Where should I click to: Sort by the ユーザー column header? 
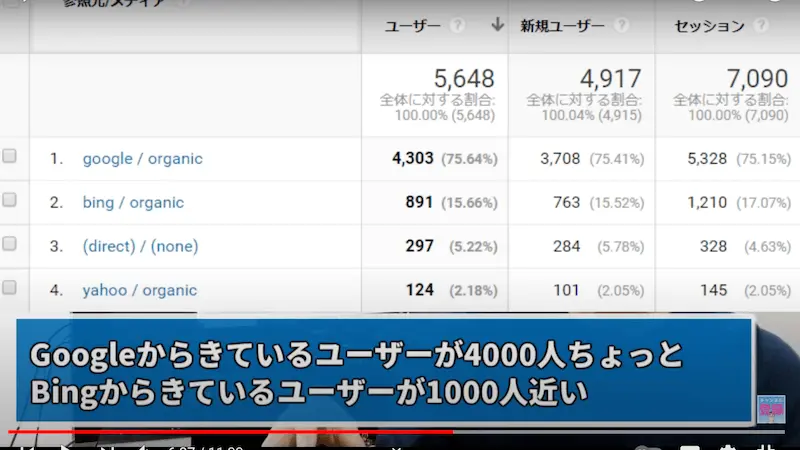click(x=413, y=26)
